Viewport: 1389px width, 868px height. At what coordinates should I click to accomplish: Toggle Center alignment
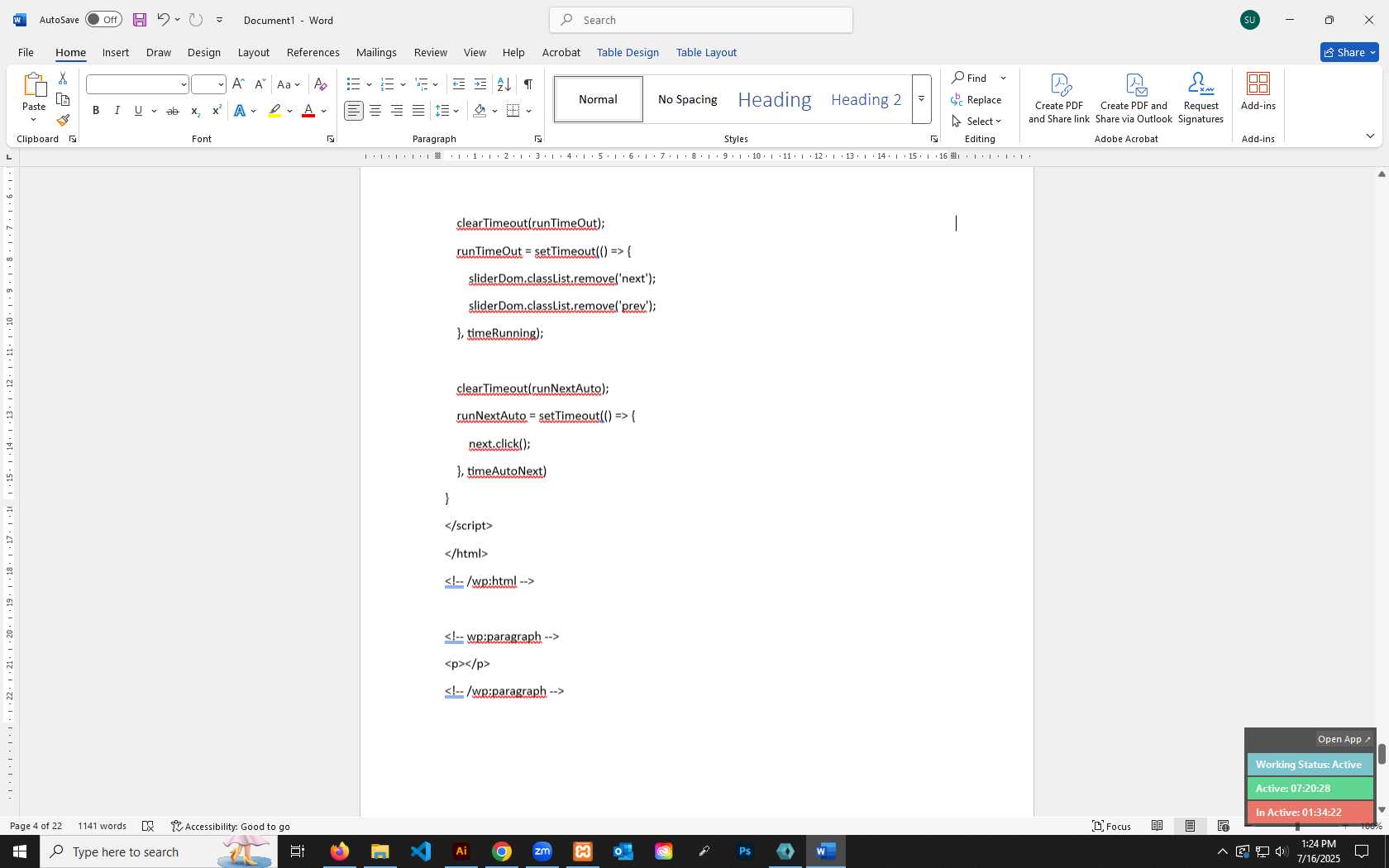point(375,111)
